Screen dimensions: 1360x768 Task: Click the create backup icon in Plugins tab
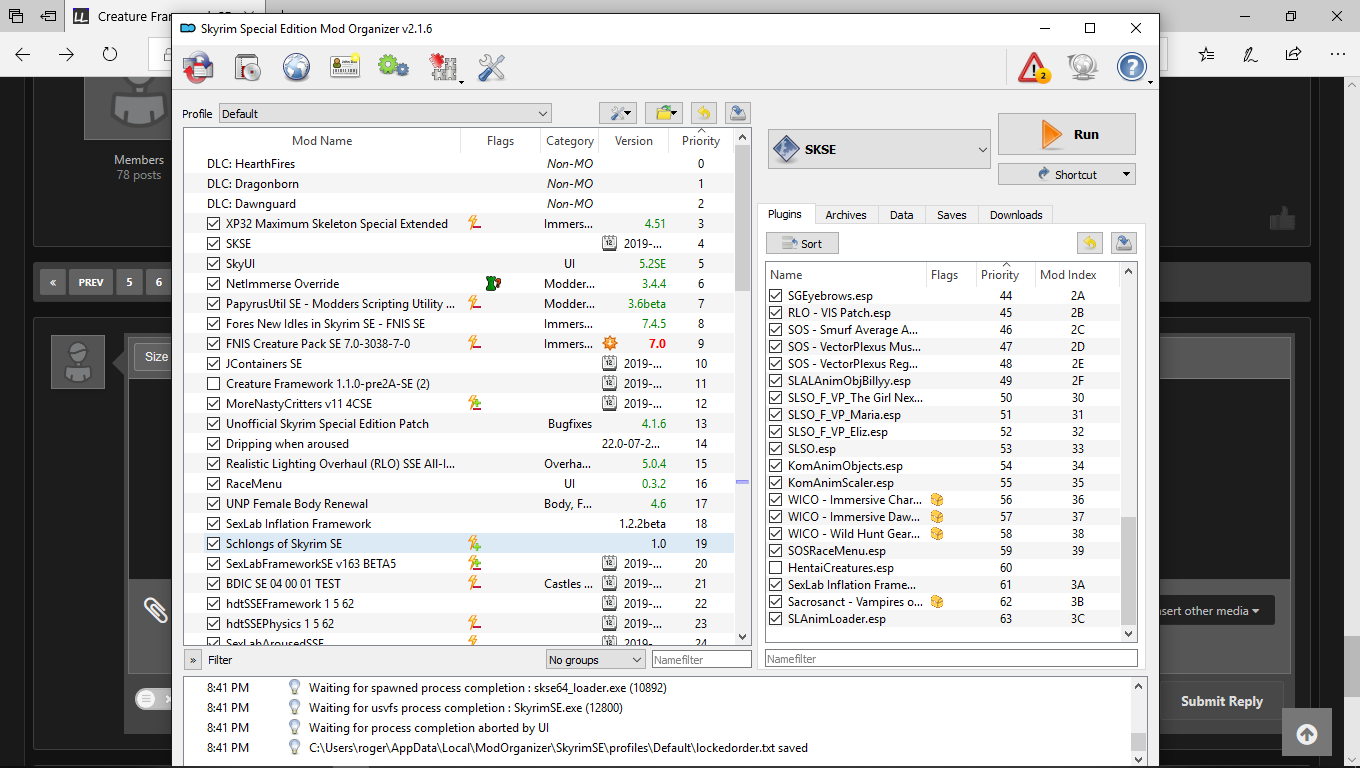coord(1123,243)
